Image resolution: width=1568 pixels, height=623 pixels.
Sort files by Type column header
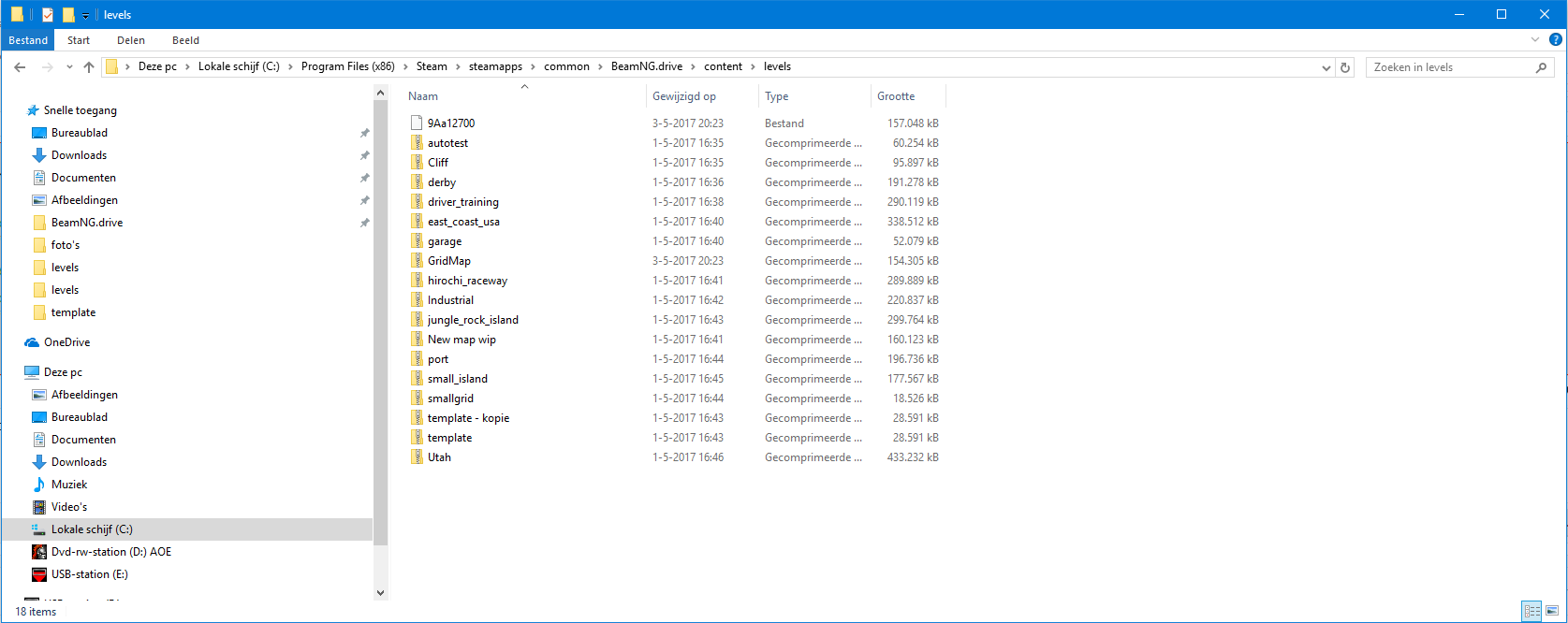(777, 96)
